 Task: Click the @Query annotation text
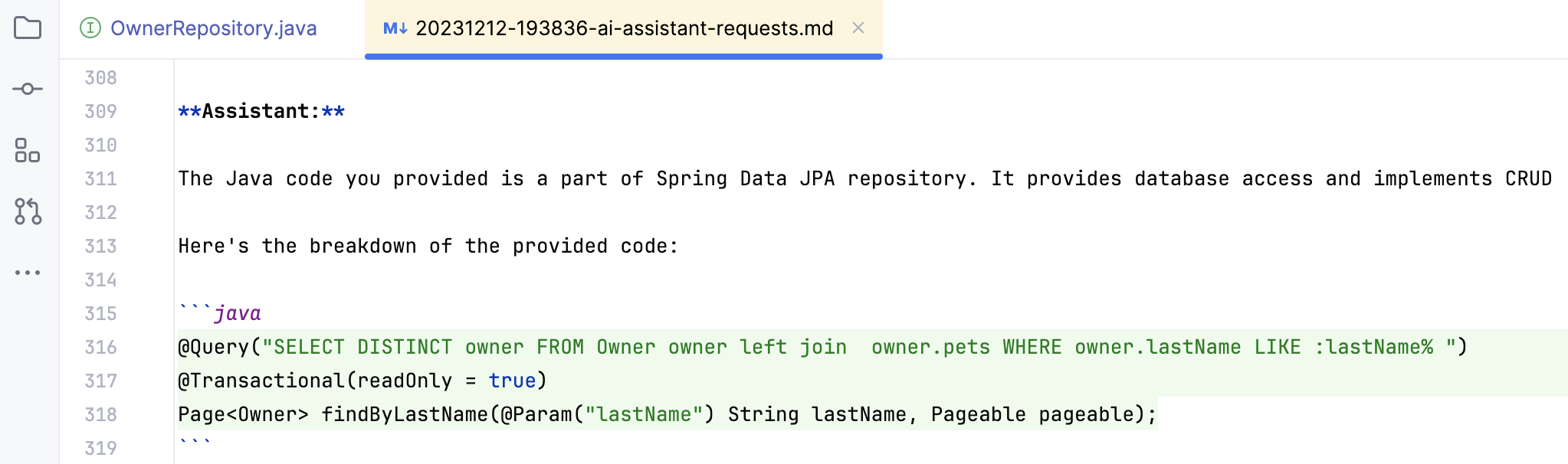click(215, 347)
